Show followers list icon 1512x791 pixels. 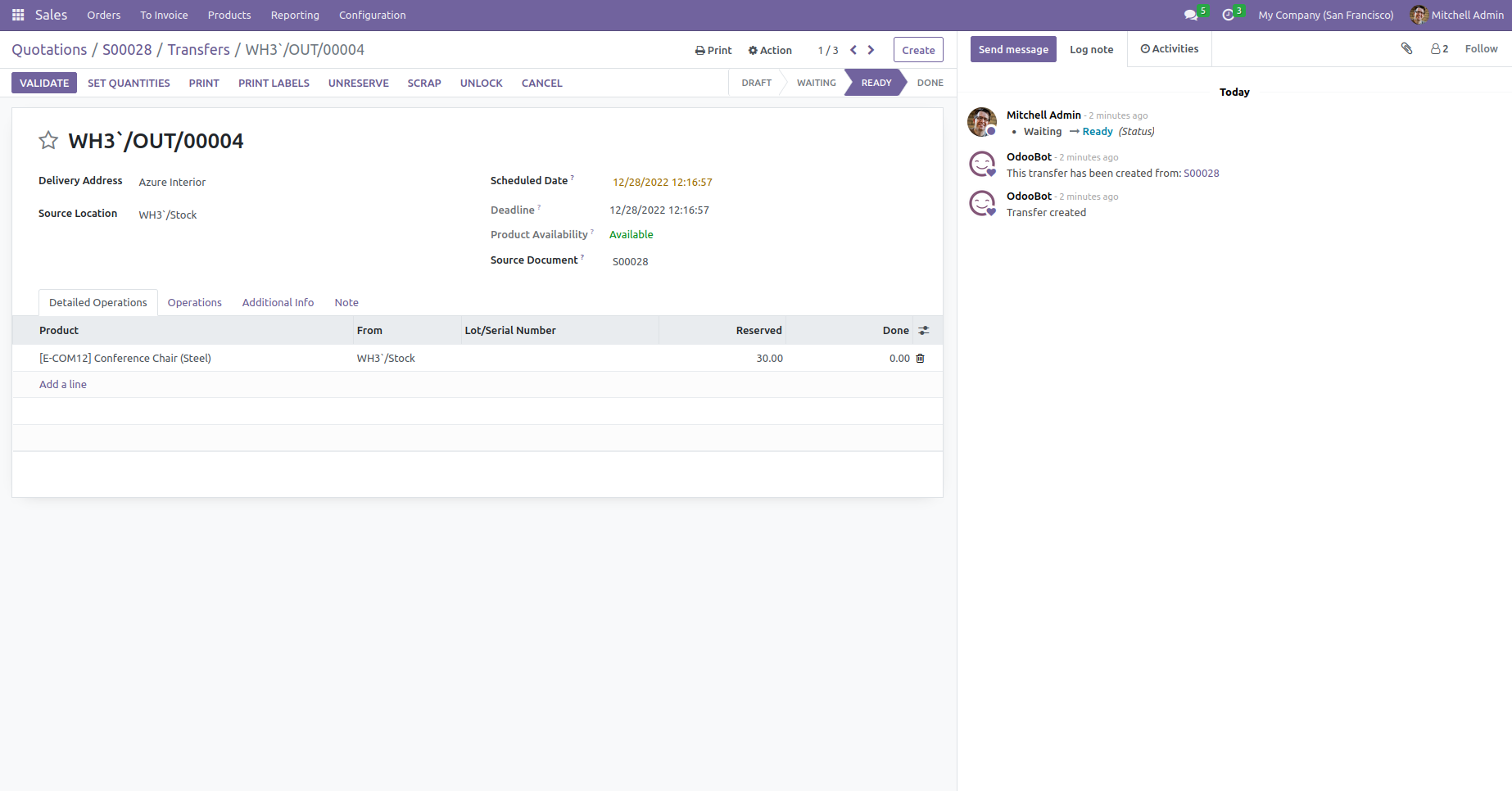pyautogui.click(x=1439, y=49)
